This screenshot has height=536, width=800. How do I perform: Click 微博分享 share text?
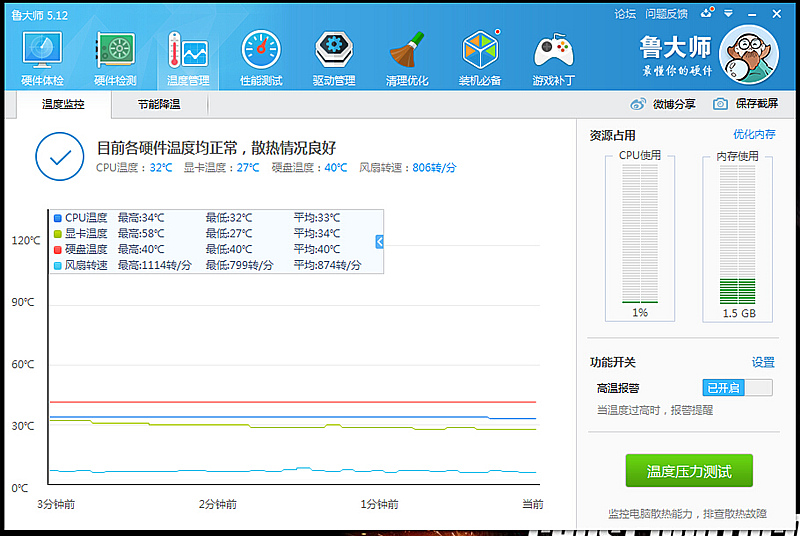click(x=674, y=104)
